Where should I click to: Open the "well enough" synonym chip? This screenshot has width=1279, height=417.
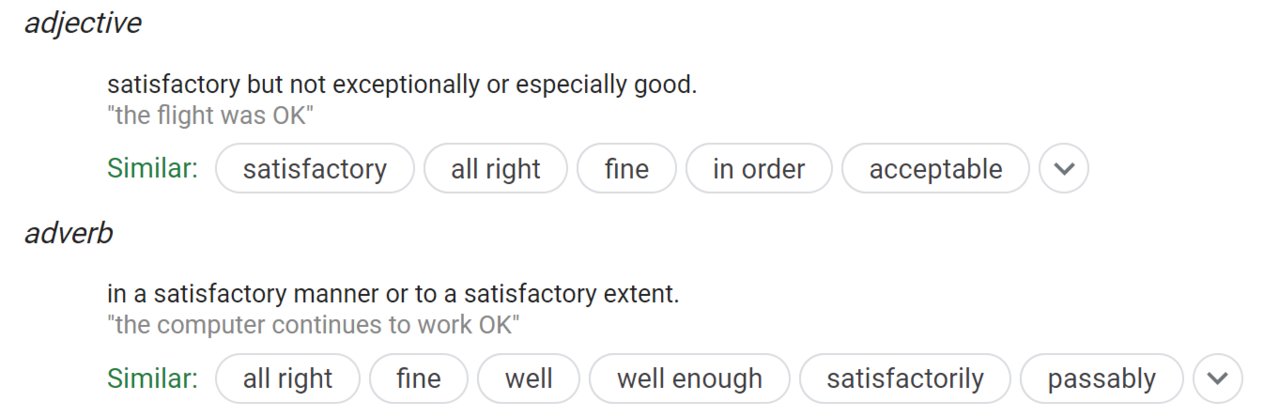click(690, 379)
